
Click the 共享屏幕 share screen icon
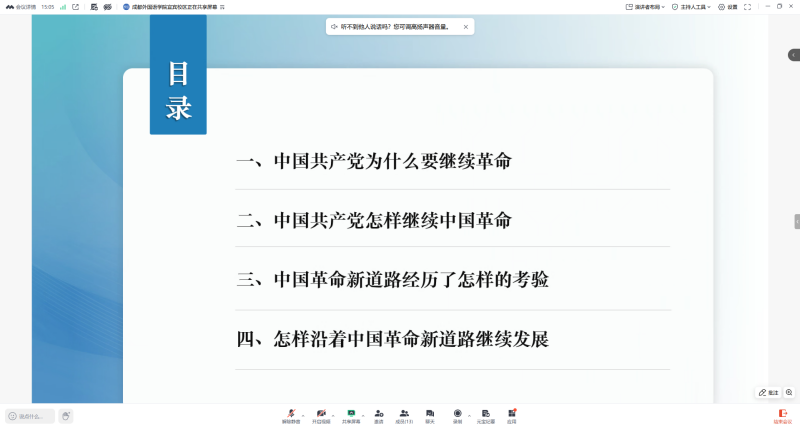351,413
